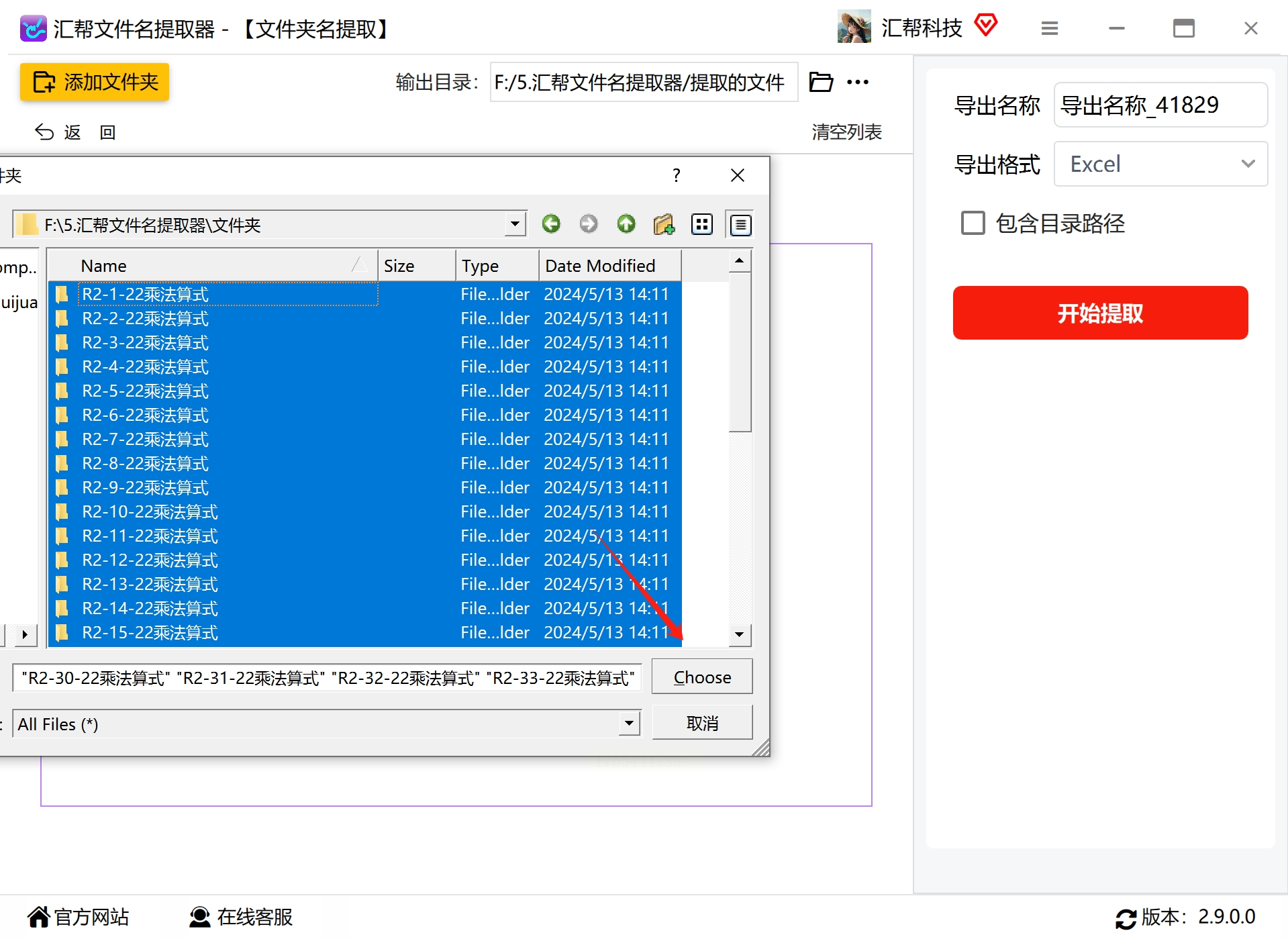Expand the 导出格式 Excel dropdown

coord(1160,164)
